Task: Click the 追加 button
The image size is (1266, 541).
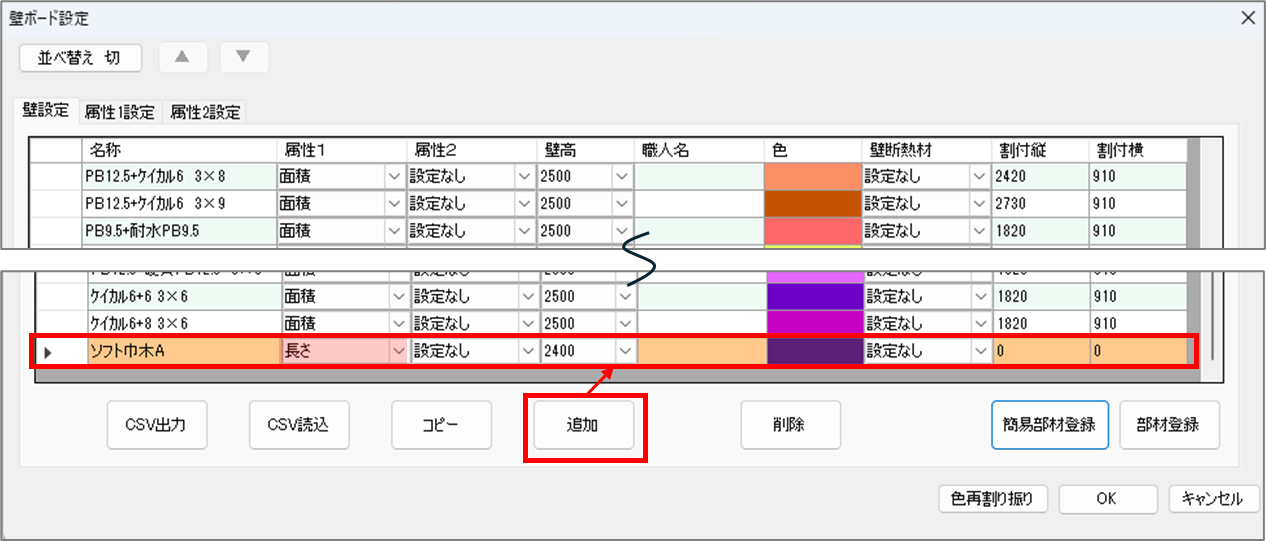Action: [583, 425]
